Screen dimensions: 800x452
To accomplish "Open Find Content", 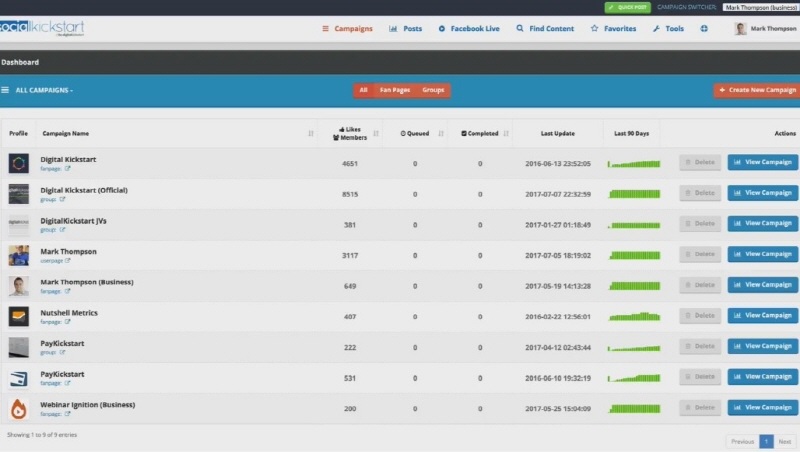I will click(x=545, y=29).
